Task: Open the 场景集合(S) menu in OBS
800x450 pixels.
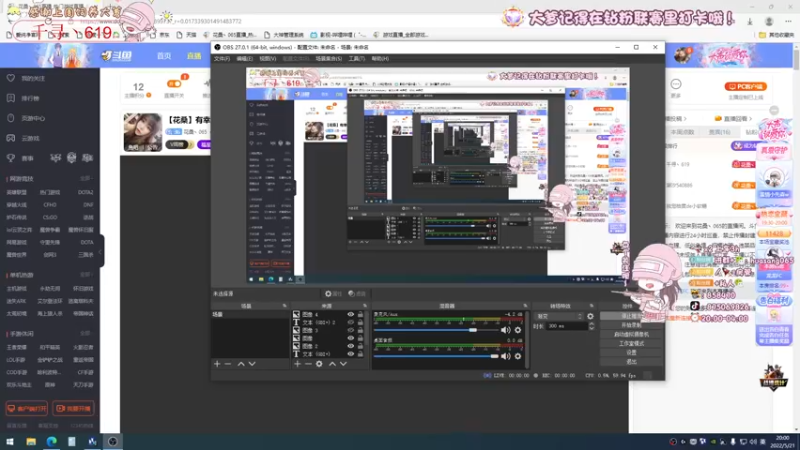Action: coord(329,59)
